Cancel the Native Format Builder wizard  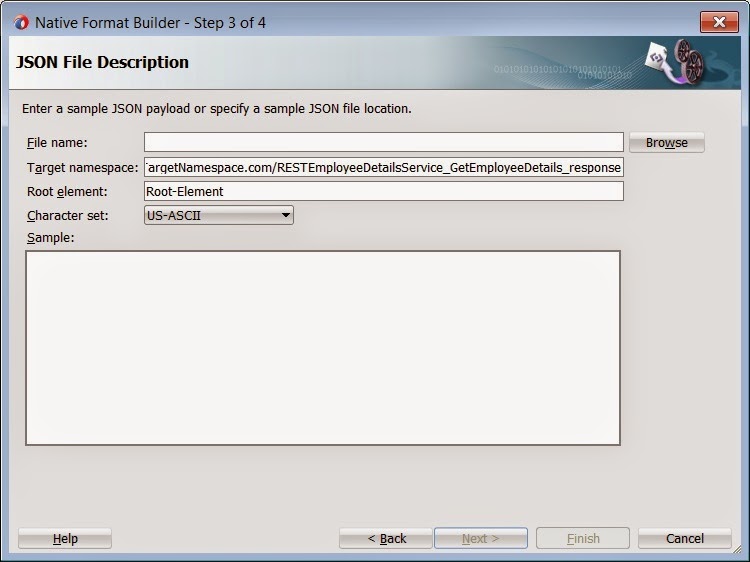(684, 539)
